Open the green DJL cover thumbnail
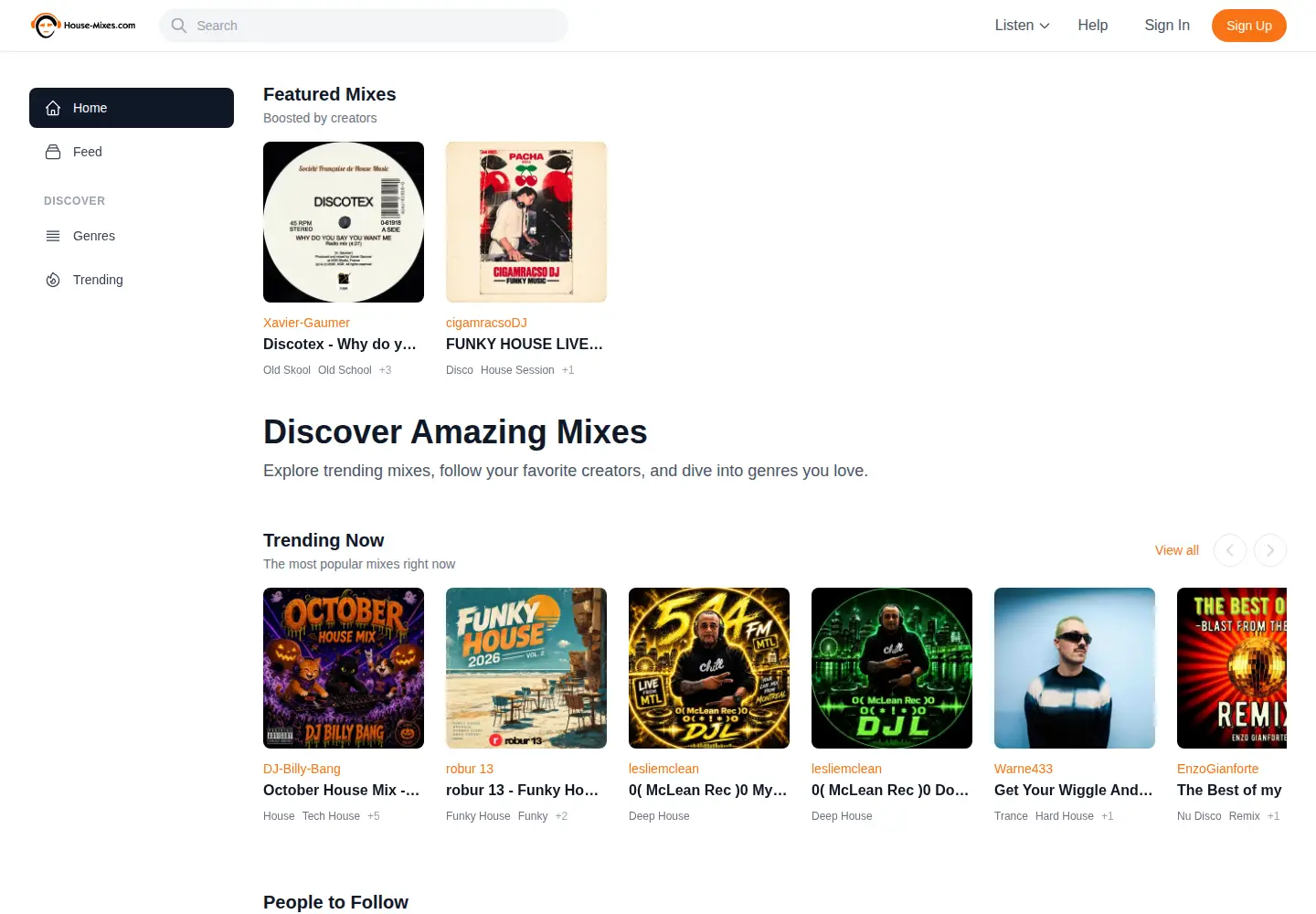The width and height of the screenshot is (1316, 914). pos(892,668)
